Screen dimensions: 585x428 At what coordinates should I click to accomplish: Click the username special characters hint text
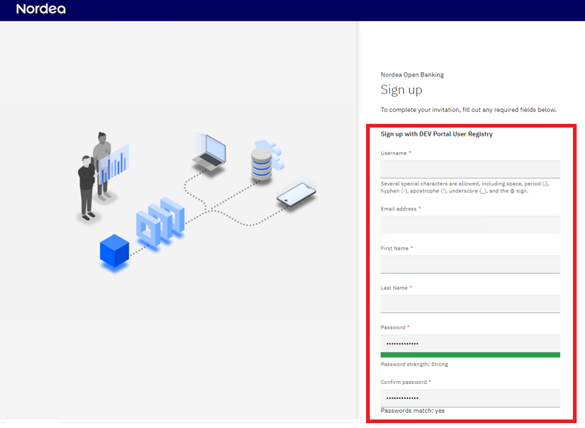(464, 187)
